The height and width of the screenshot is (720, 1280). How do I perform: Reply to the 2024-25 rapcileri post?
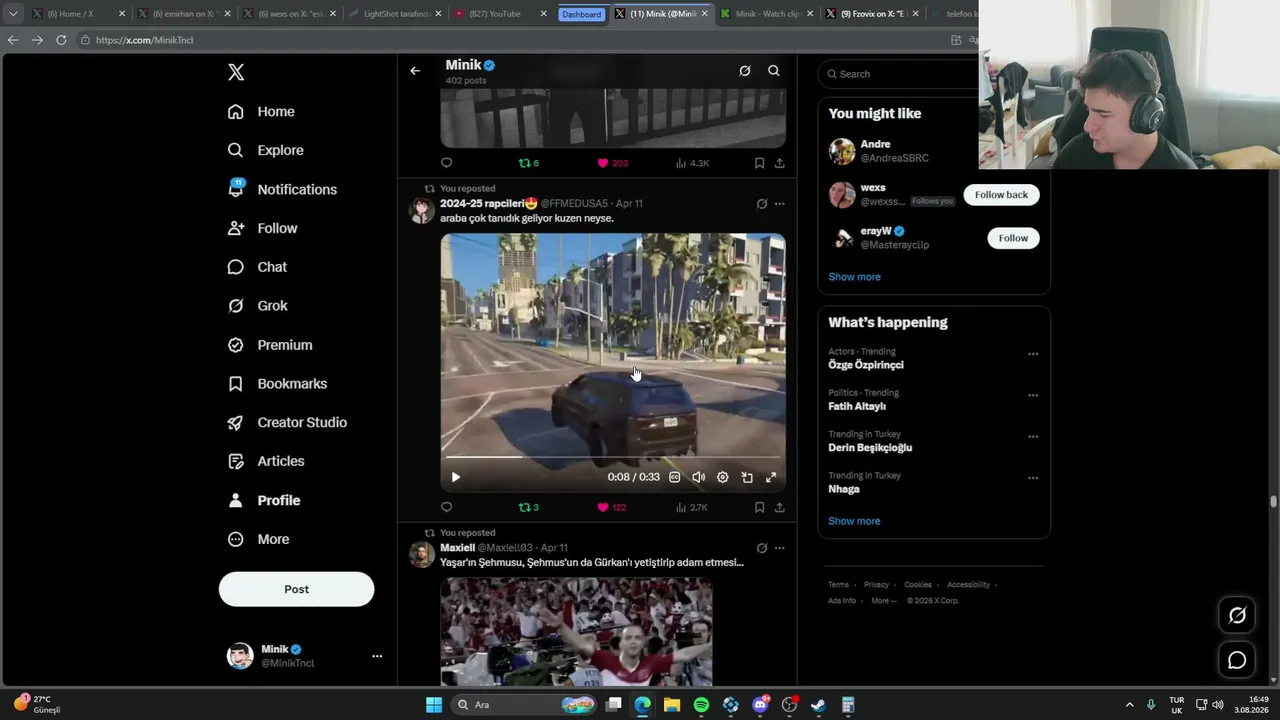[447, 508]
